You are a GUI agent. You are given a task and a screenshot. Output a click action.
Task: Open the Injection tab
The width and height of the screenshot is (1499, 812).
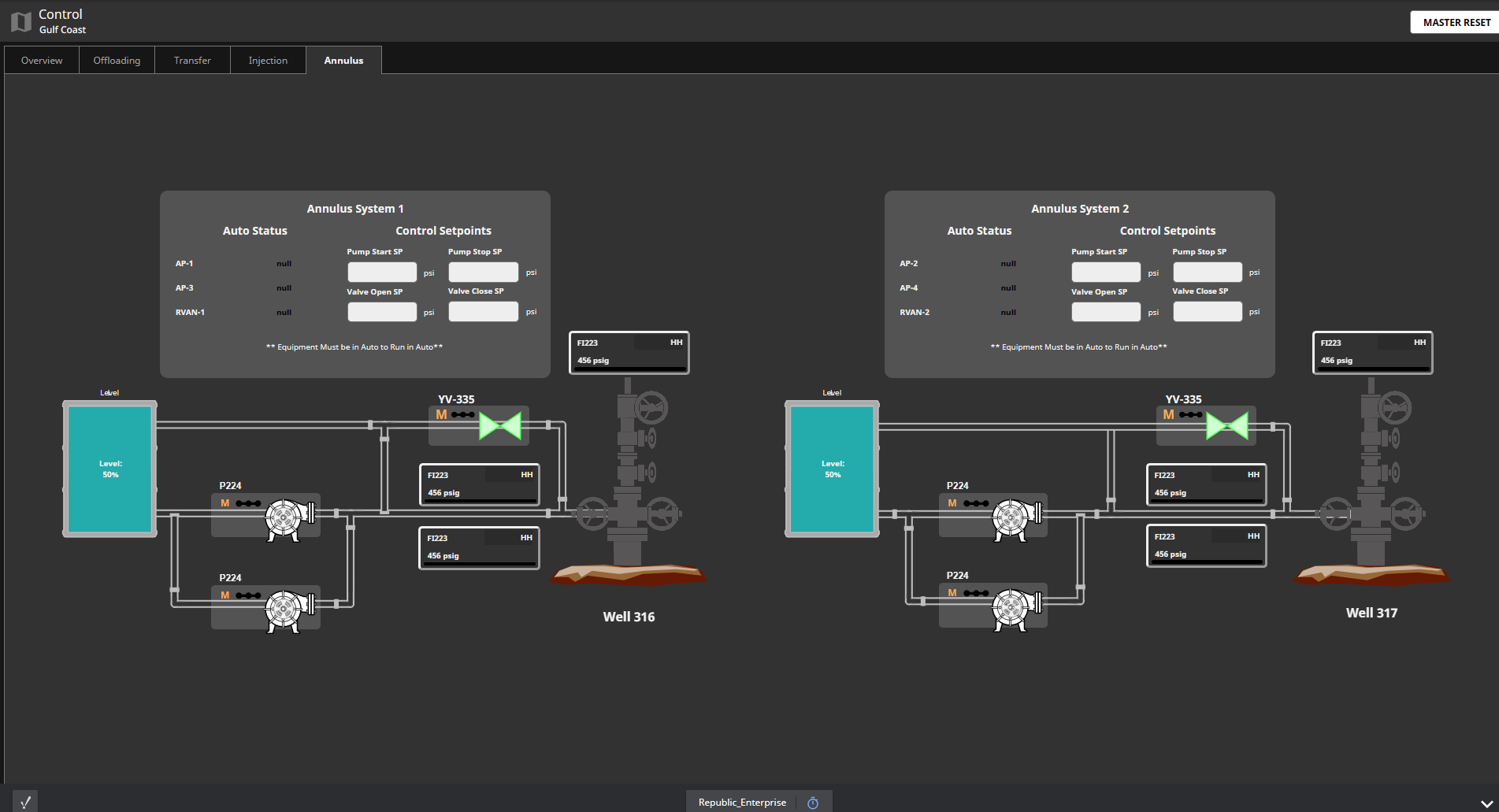(x=268, y=61)
